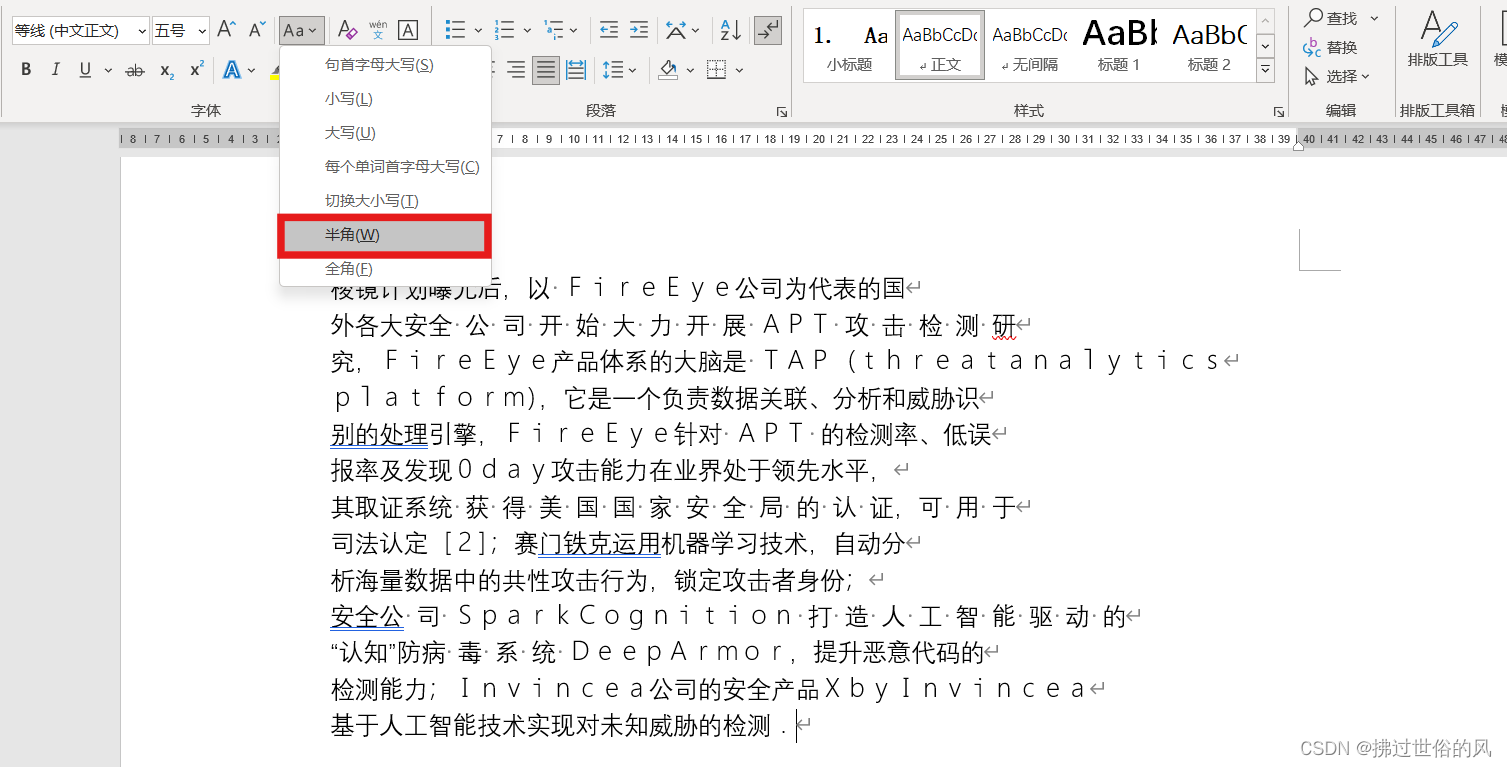Collapse the Change Case (Aa) dropdown
The width and height of the screenshot is (1507, 767).
[302, 31]
